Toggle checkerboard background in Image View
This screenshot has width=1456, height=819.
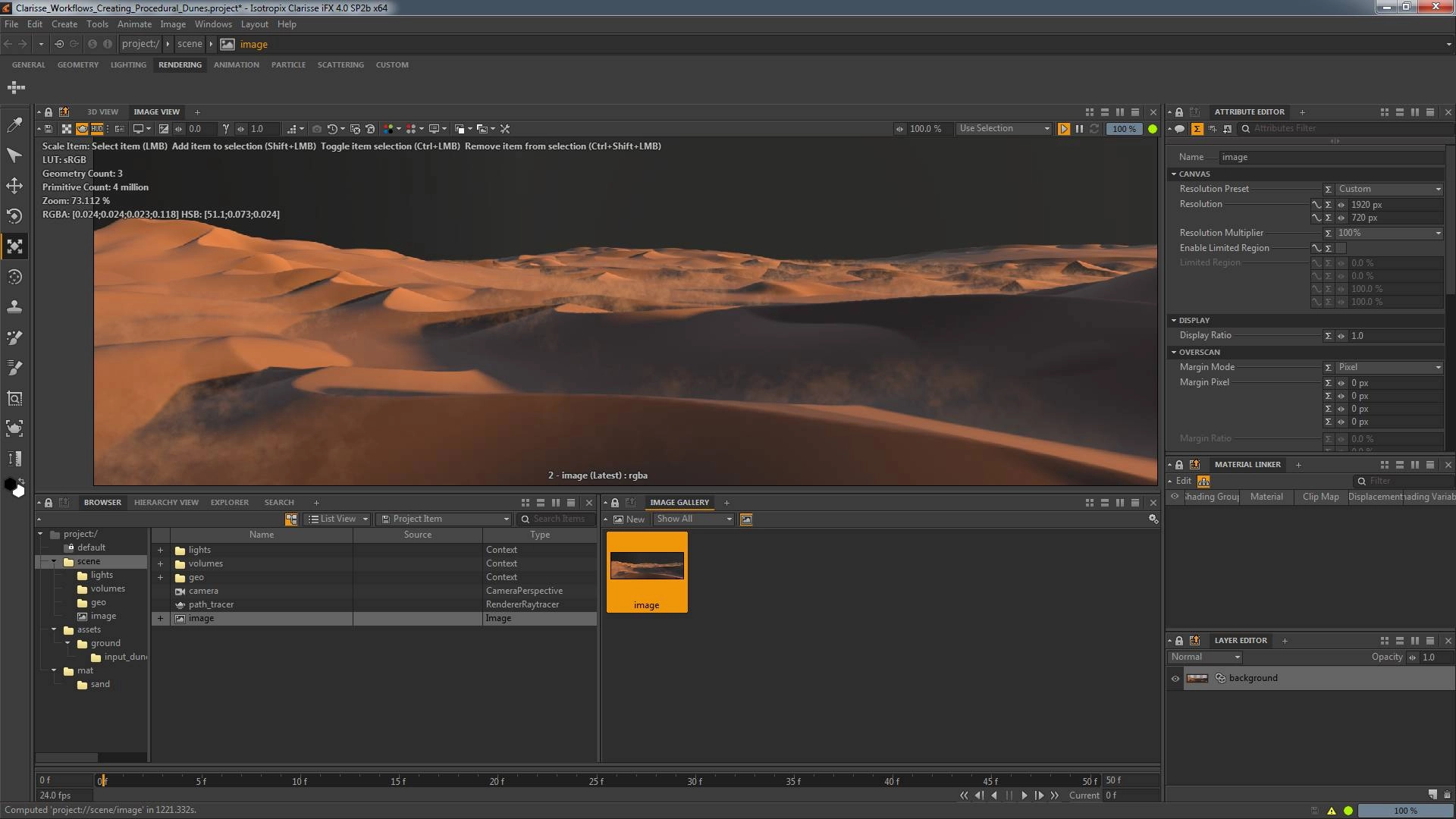67,129
